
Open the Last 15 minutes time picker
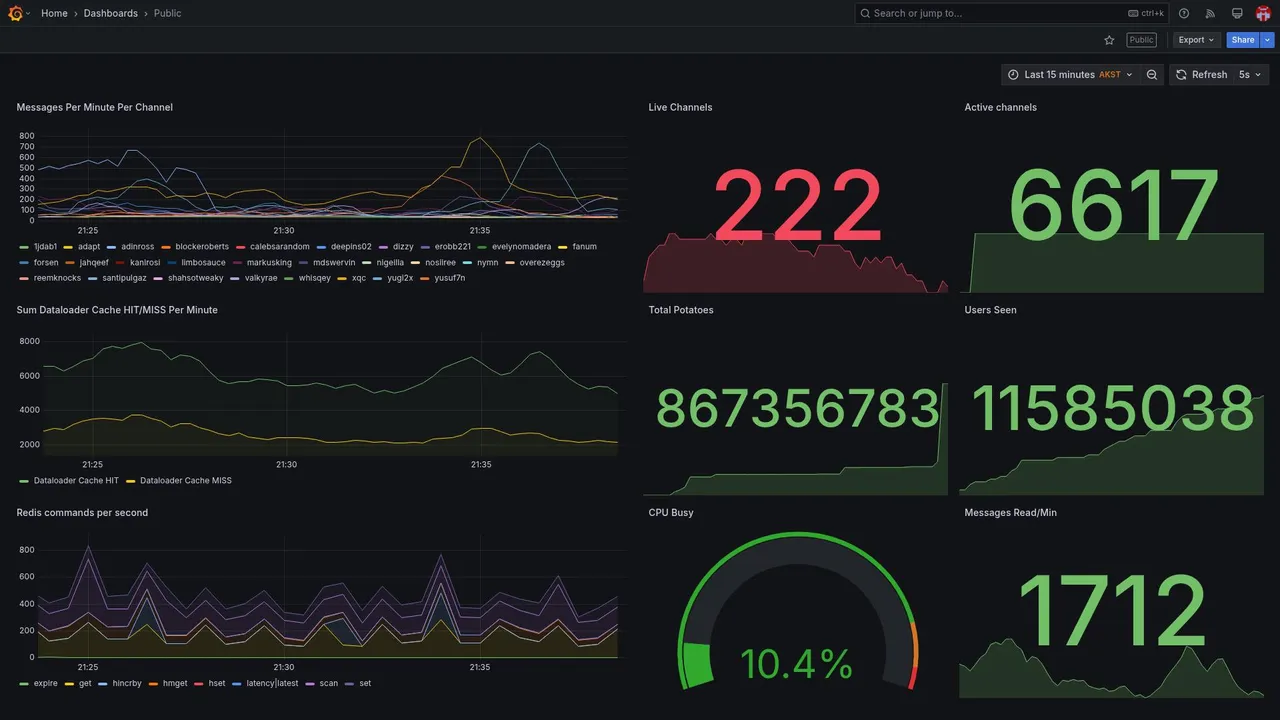point(1070,75)
